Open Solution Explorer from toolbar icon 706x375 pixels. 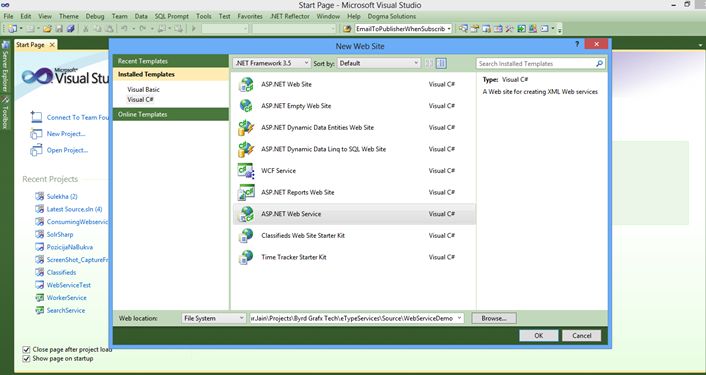pos(463,29)
